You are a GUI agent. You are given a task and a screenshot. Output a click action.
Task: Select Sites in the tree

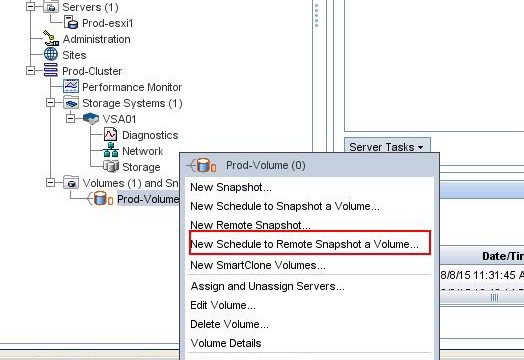74,55
